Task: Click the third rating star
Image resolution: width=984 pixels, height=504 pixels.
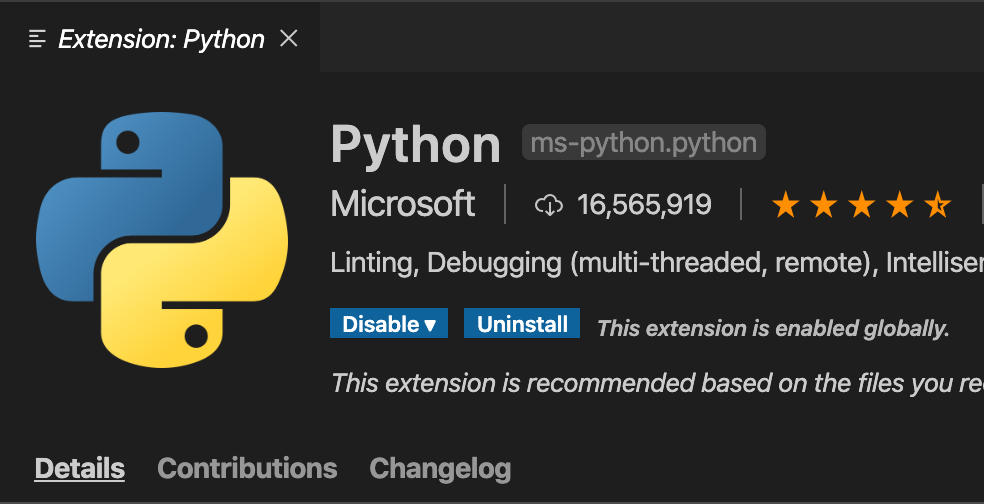Action: 861,206
